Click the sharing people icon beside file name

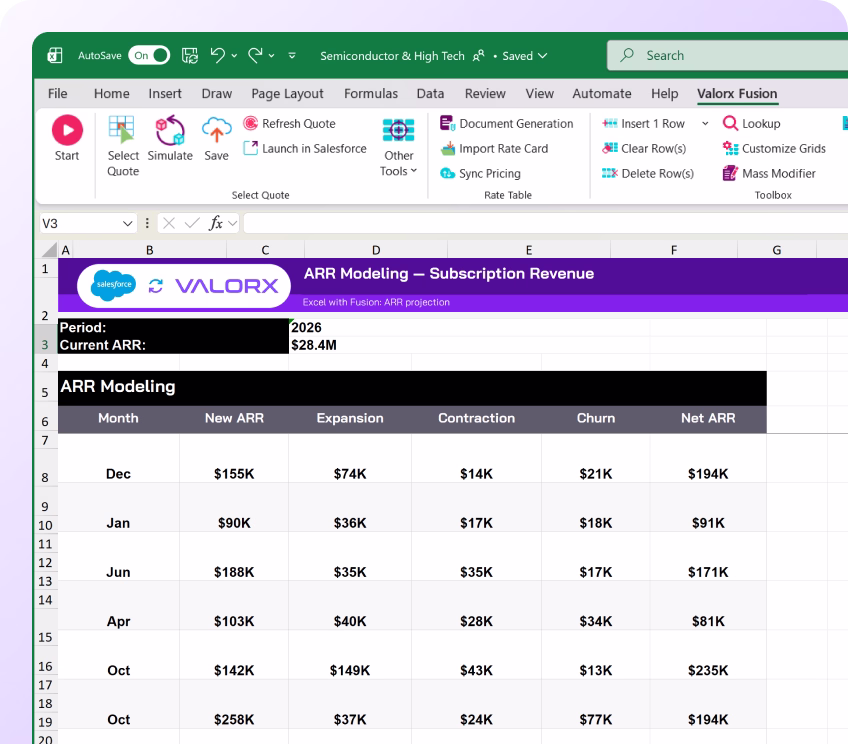pos(479,56)
